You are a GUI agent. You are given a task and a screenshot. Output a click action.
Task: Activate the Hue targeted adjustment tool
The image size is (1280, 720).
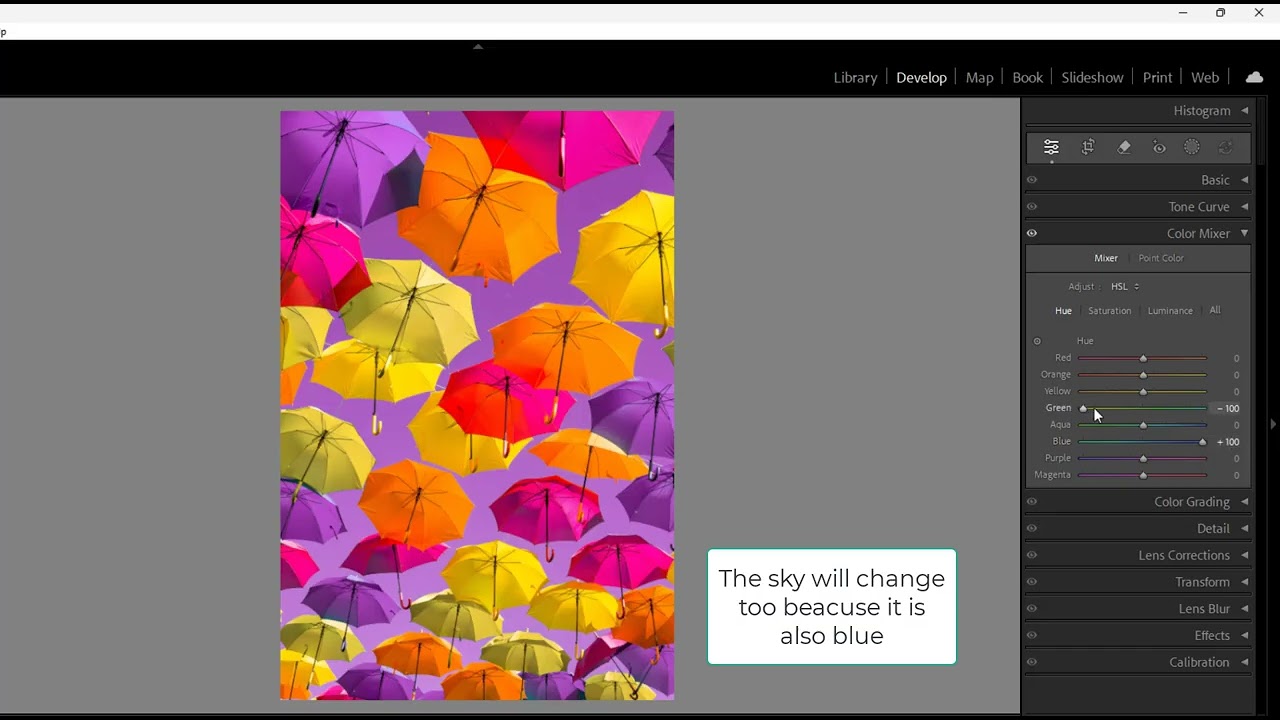1037,341
